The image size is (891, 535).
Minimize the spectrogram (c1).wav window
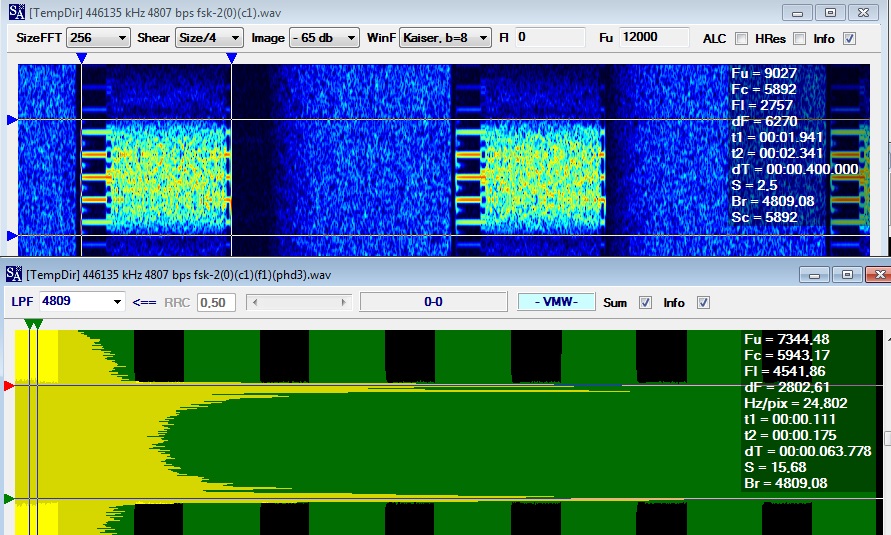pyautogui.click(x=797, y=12)
